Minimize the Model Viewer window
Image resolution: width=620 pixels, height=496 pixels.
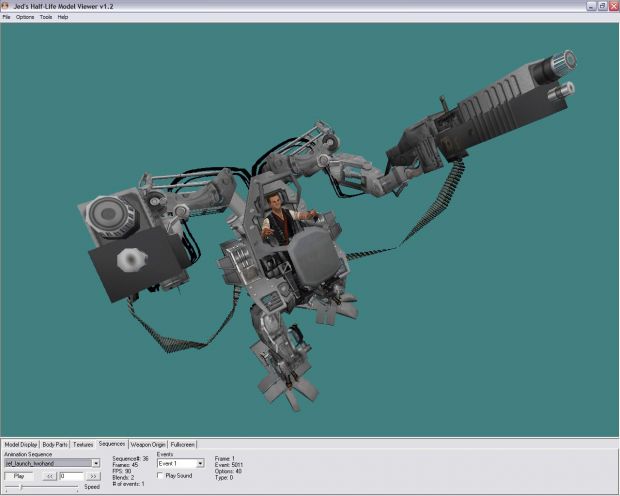(x=591, y=6)
